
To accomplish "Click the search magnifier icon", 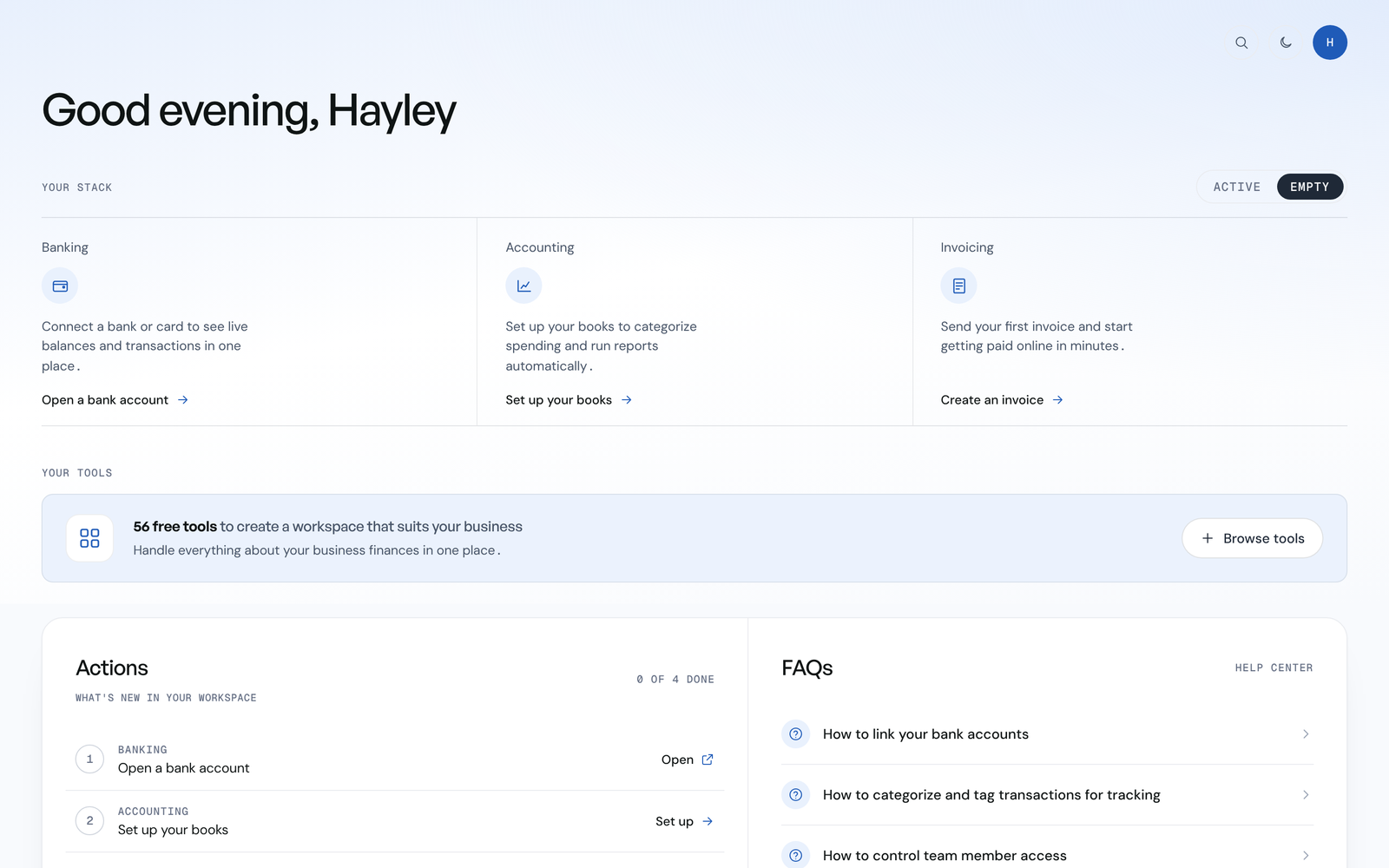I will pos(1241,43).
